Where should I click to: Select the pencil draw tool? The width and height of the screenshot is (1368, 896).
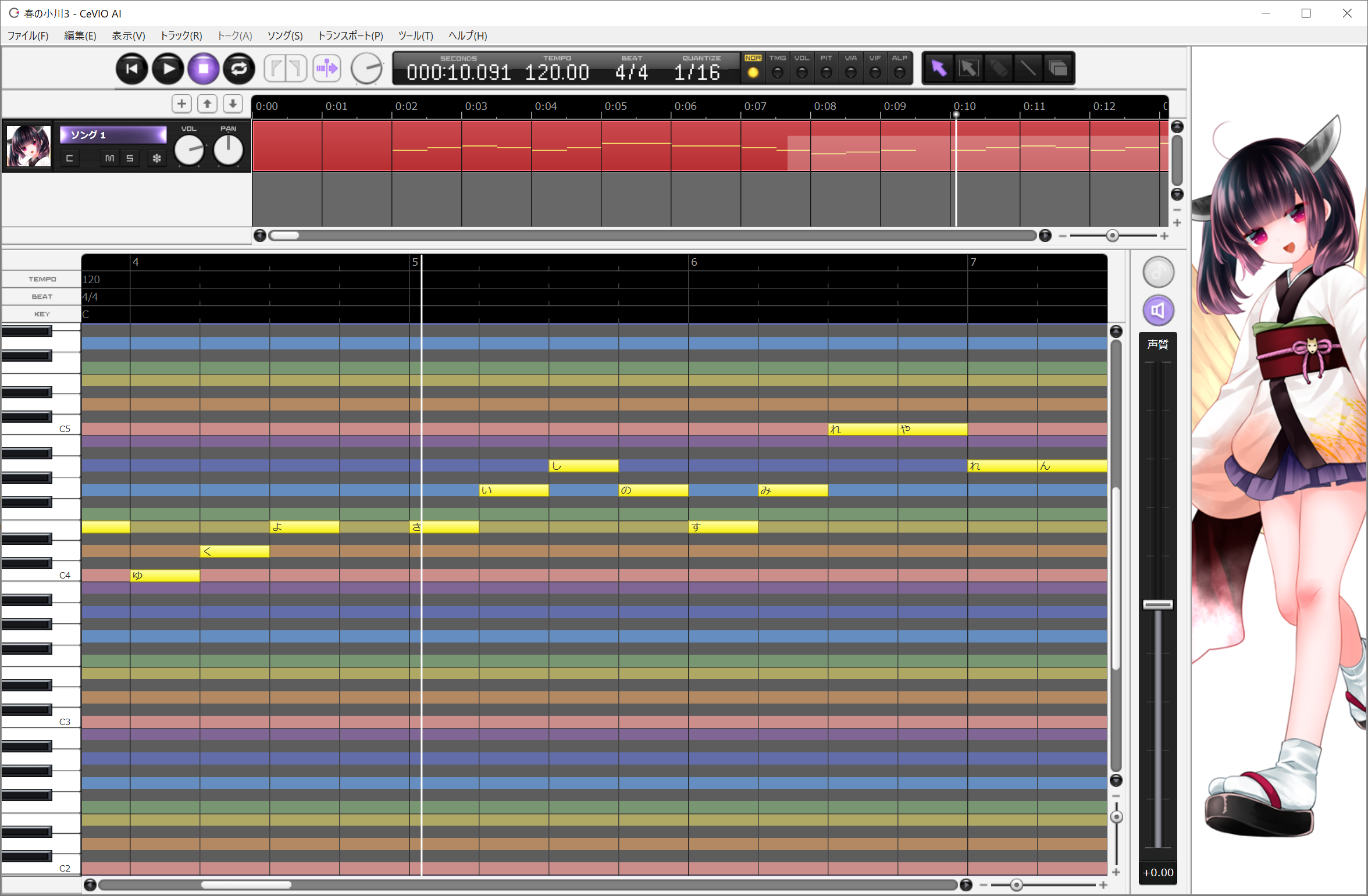(x=998, y=69)
